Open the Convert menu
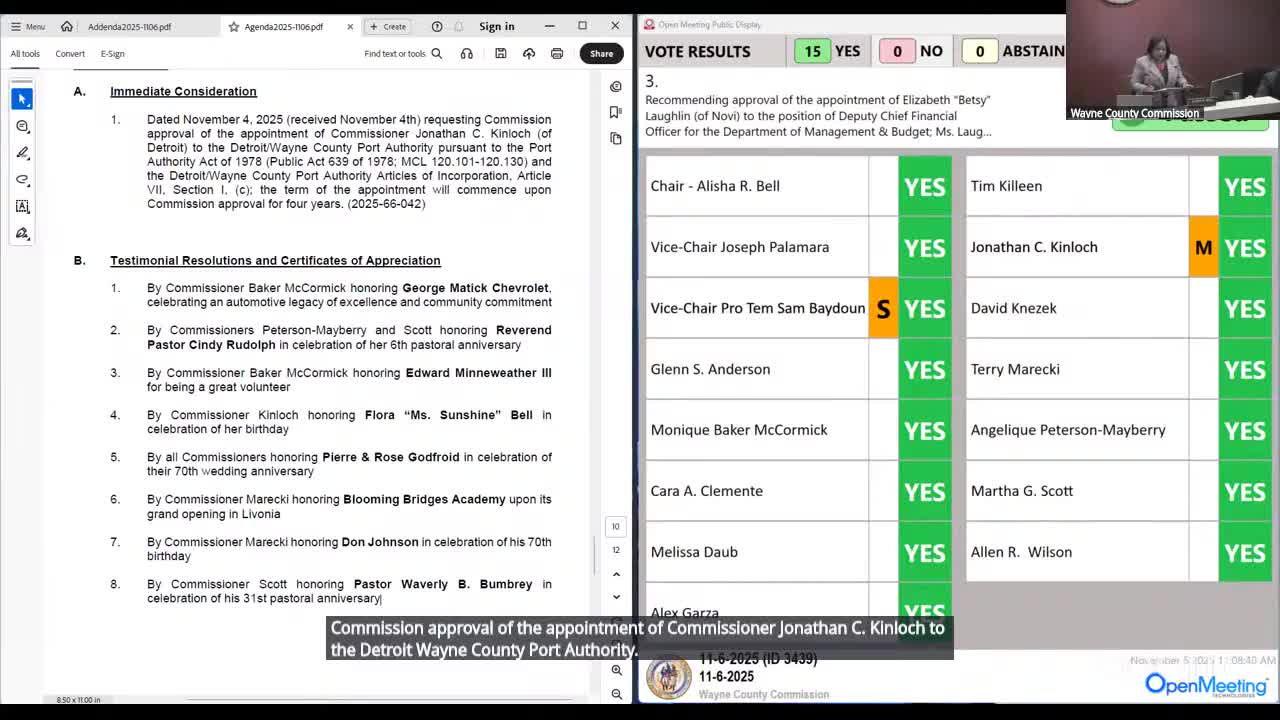 [x=70, y=53]
